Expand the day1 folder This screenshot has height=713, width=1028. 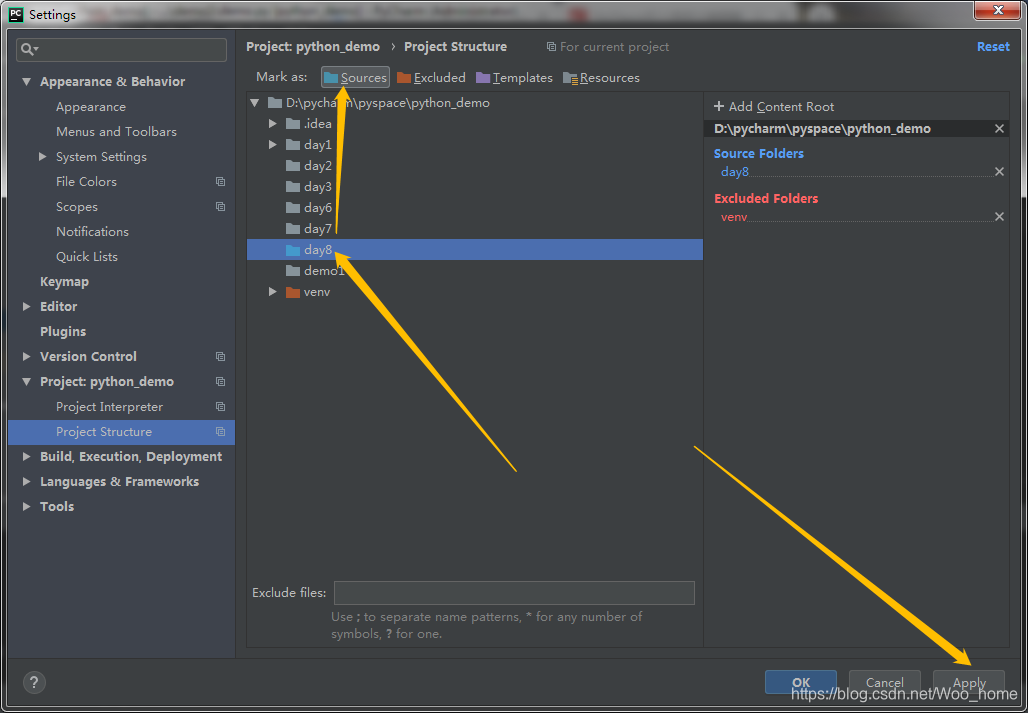click(x=273, y=145)
